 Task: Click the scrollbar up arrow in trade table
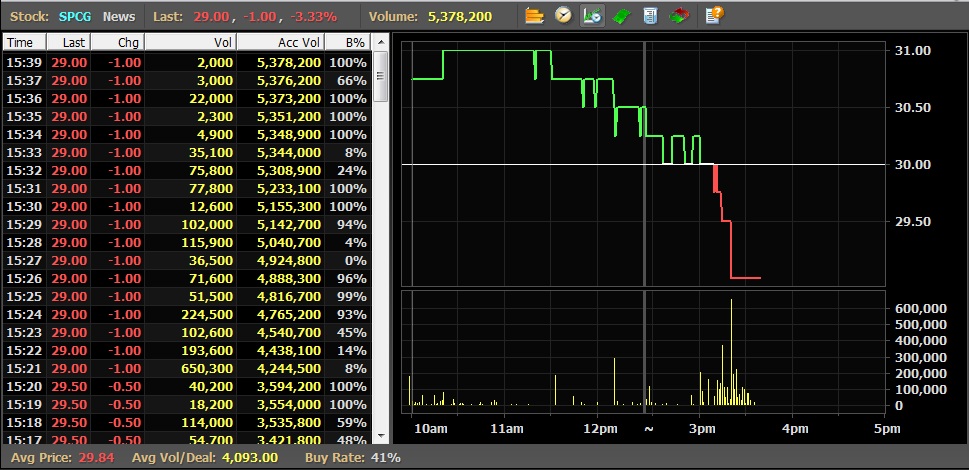point(381,42)
